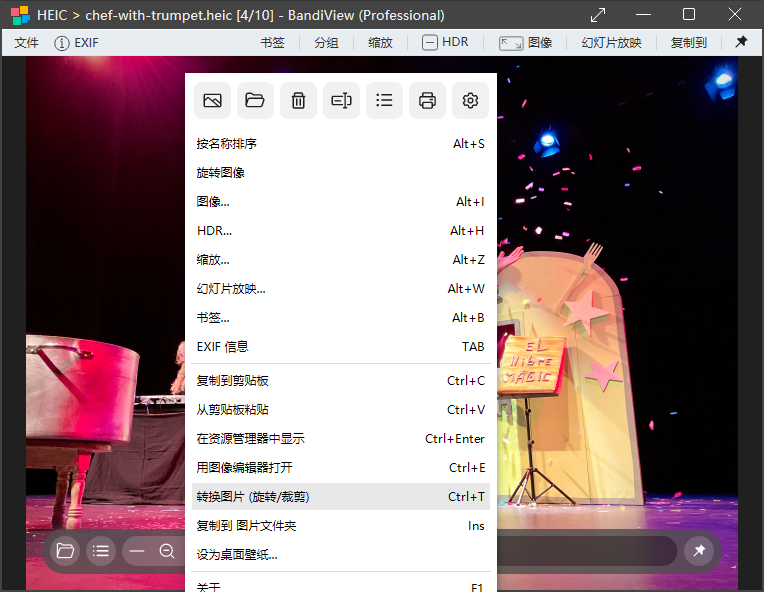The width and height of the screenshot is (764, 592).
Task: Click the zoom out magnifier on bottom bar
Action: 167,551
